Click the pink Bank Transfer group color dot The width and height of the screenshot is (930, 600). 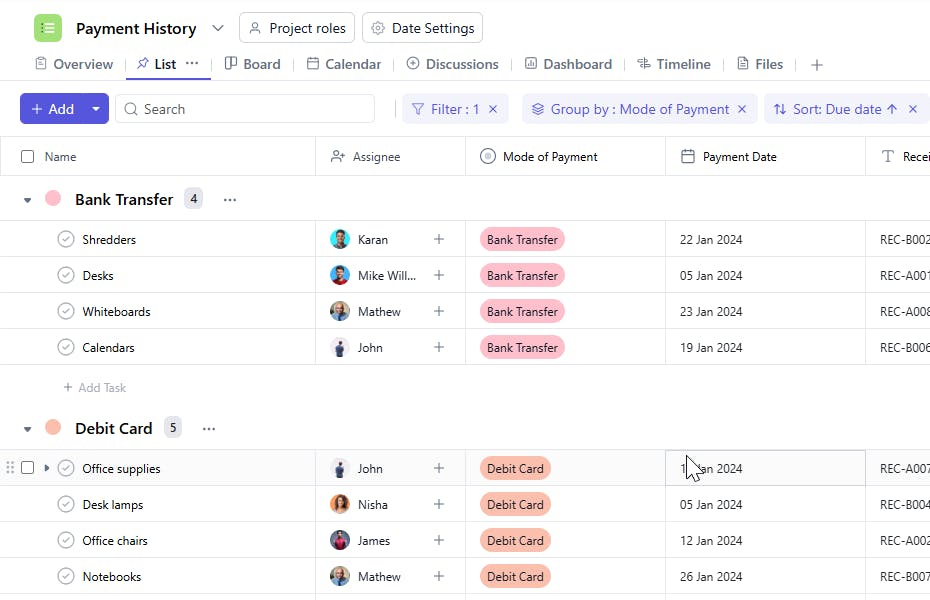click(x=53, y=199)
